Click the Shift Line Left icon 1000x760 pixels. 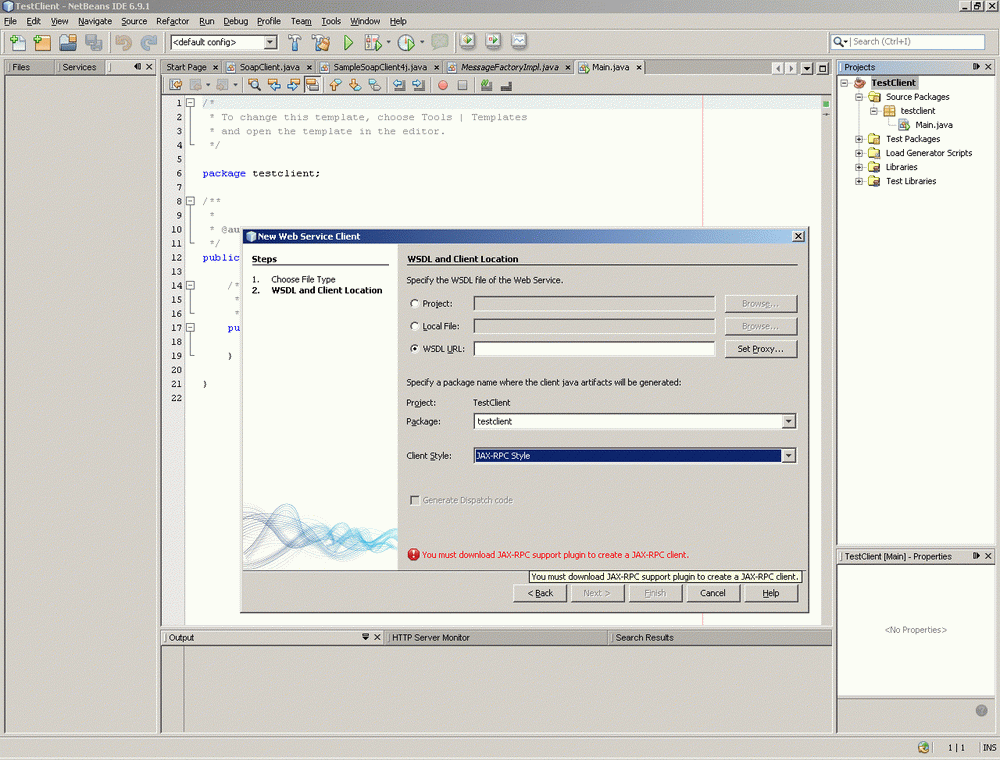coord(399,85)
